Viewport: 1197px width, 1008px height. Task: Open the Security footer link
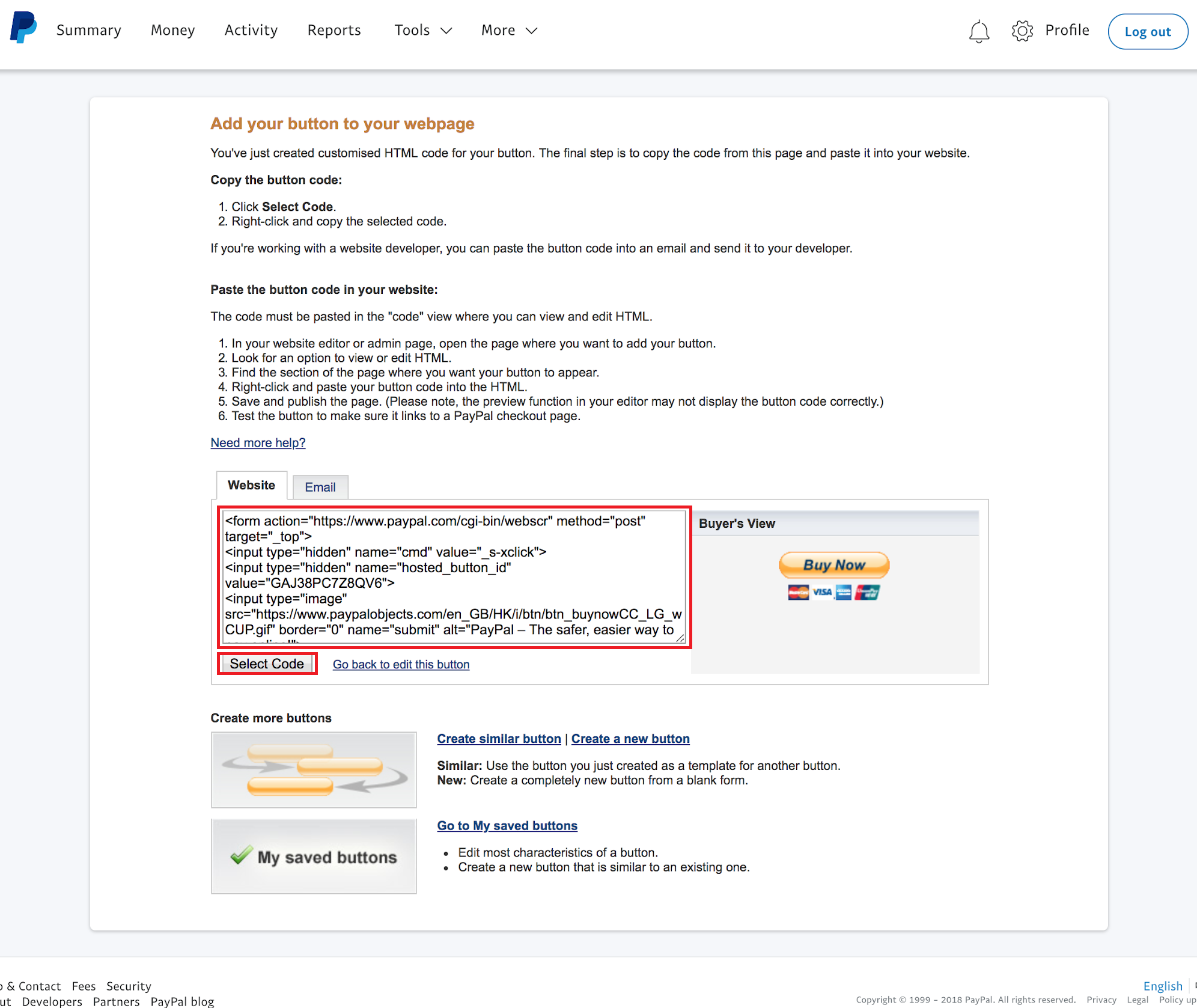pos(129,986)
